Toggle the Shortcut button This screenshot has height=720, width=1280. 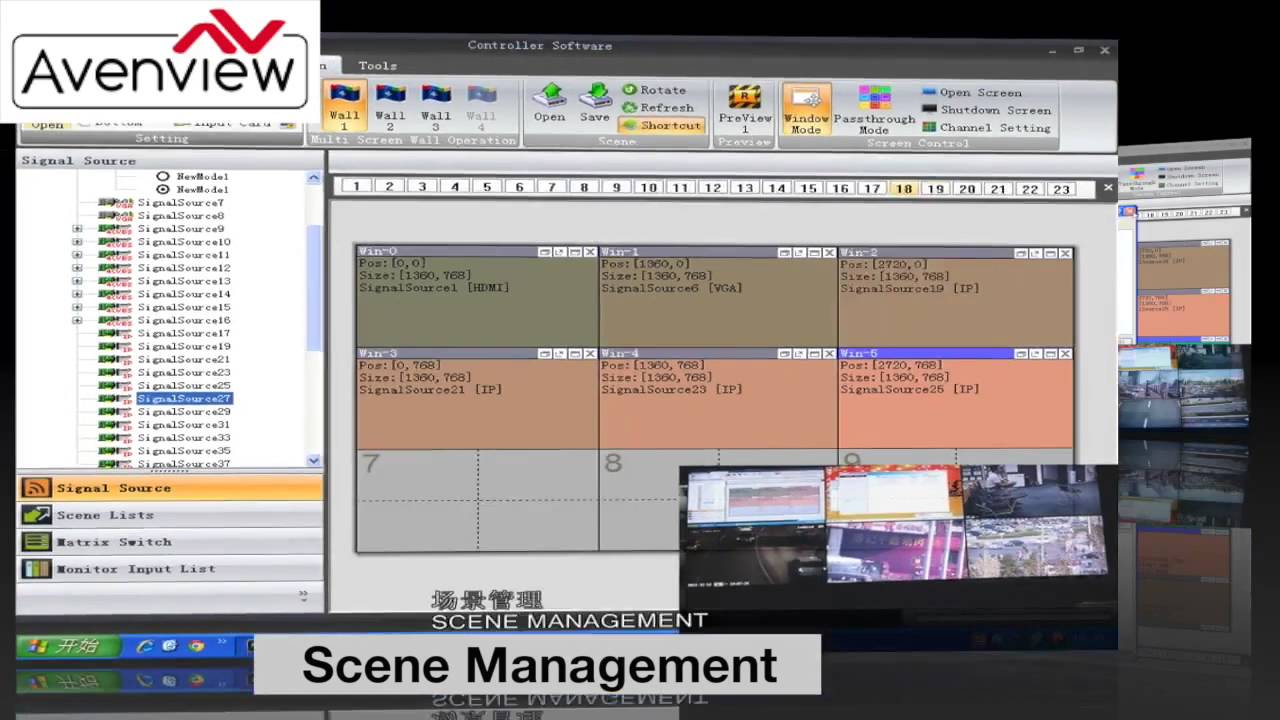pos(660,125)
